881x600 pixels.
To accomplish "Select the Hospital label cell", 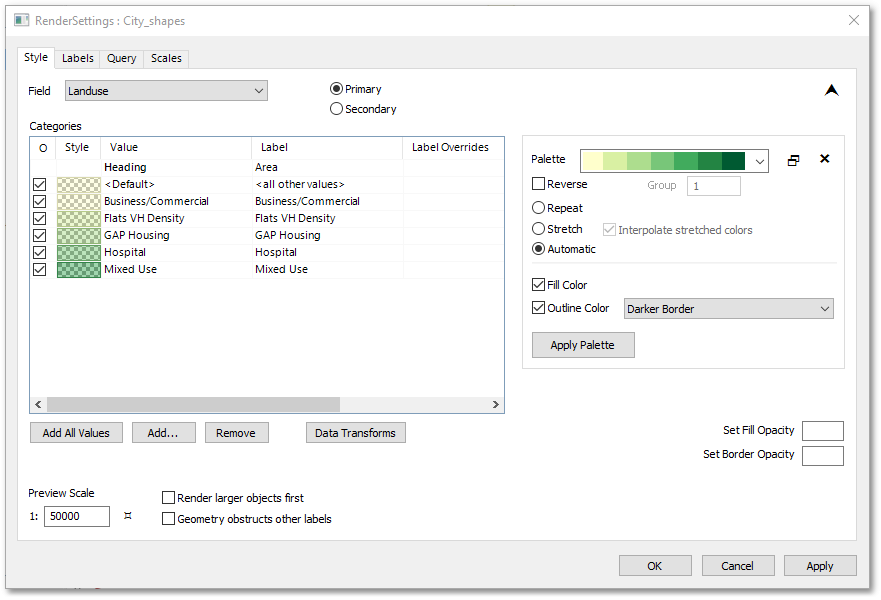I will point(327,252).
